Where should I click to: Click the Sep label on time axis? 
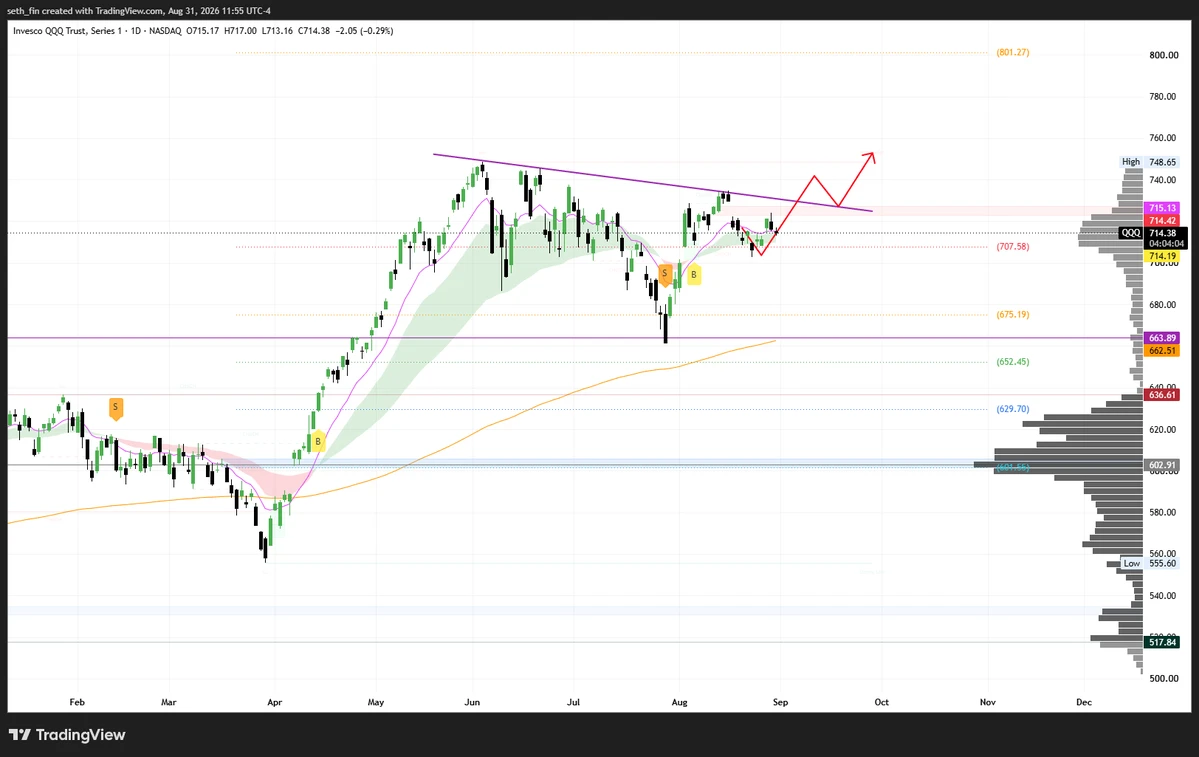780,702
